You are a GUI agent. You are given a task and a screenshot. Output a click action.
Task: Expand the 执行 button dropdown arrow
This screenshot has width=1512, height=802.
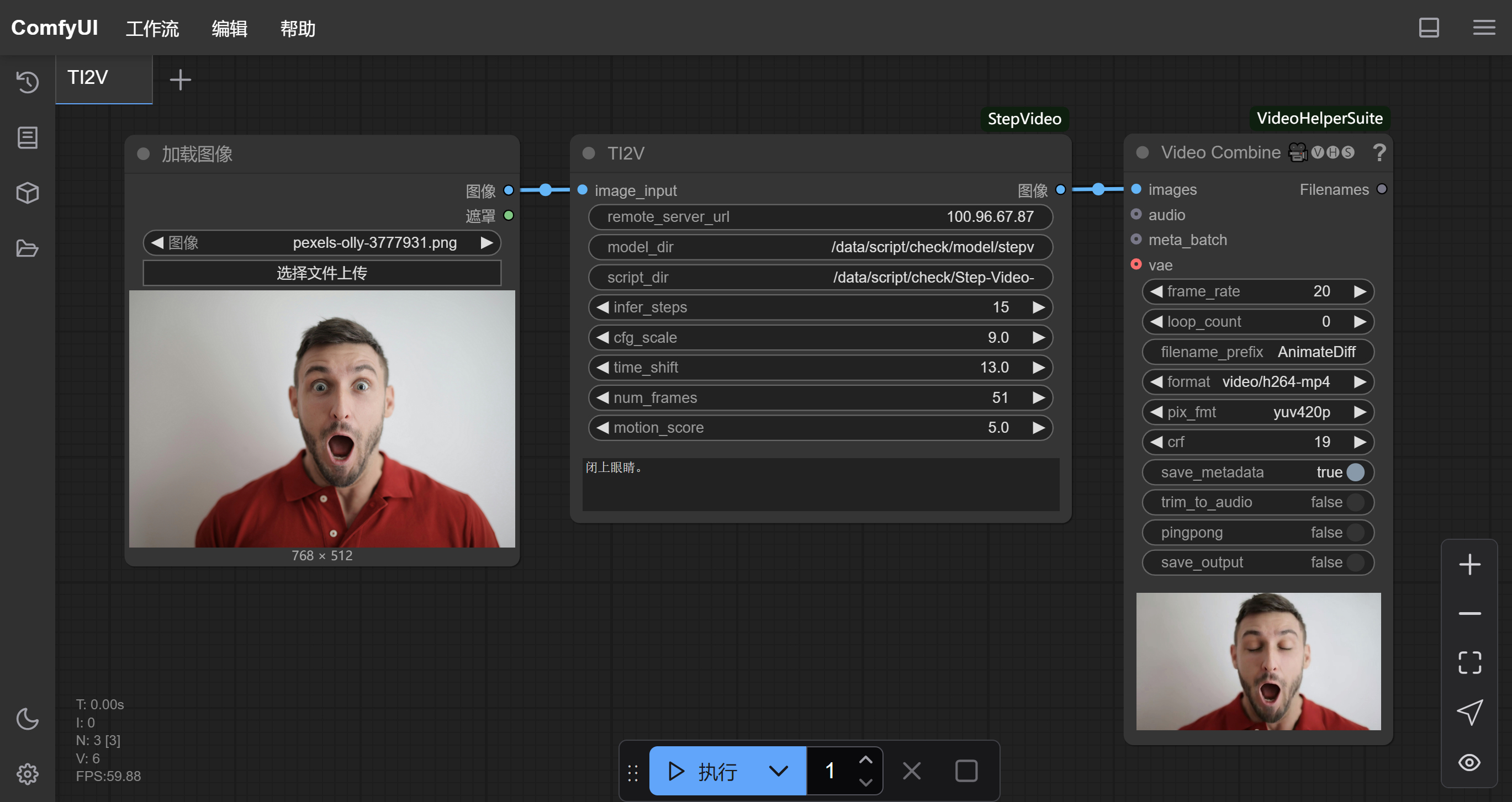click(x=778, y=771)
